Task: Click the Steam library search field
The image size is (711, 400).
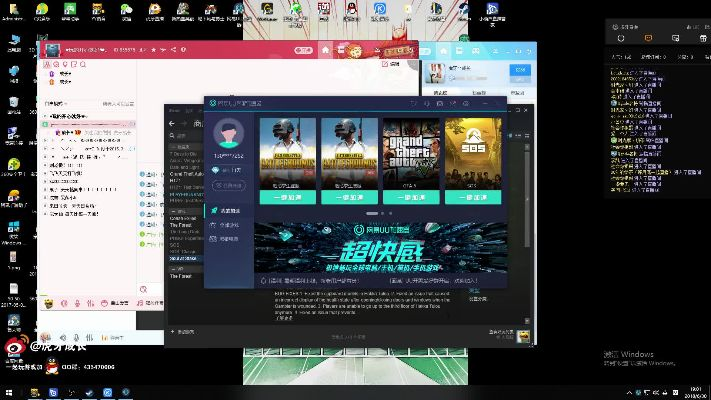Action: click(186, 136)
